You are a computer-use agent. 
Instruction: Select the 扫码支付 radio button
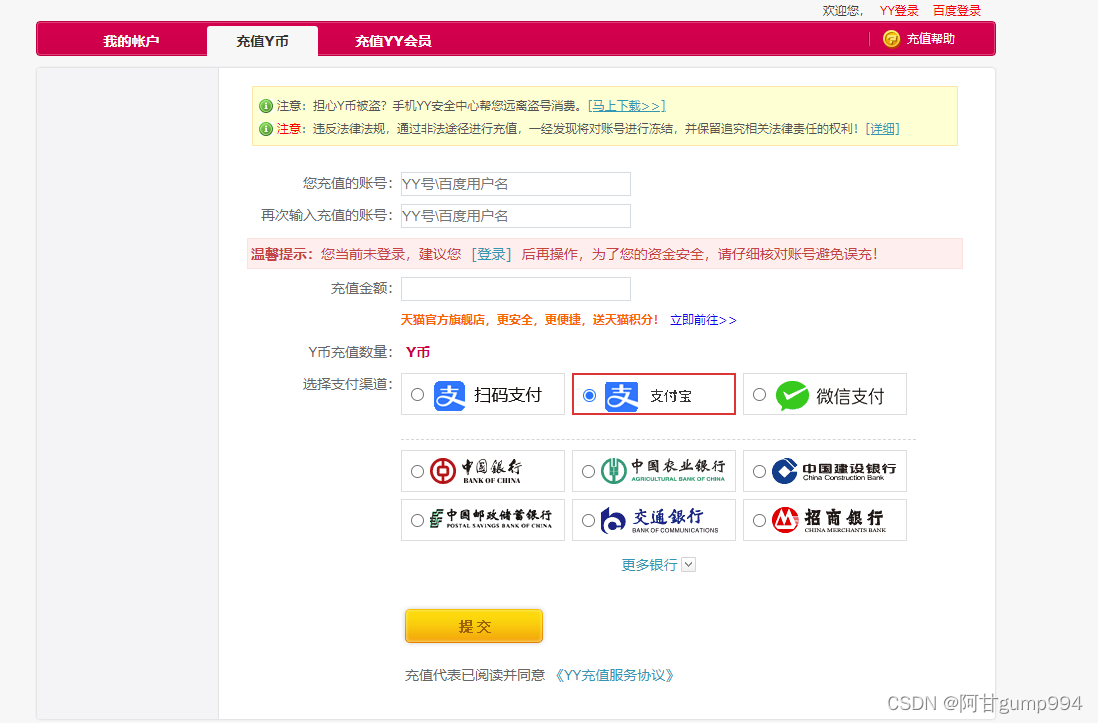[417, 394]
